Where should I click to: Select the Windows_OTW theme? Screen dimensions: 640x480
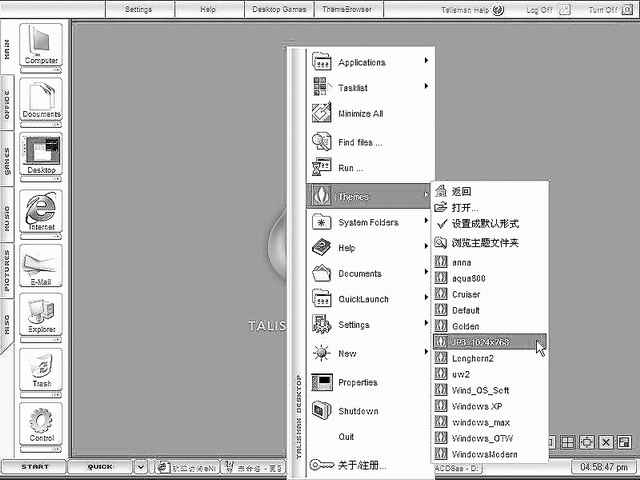(490, 438)
